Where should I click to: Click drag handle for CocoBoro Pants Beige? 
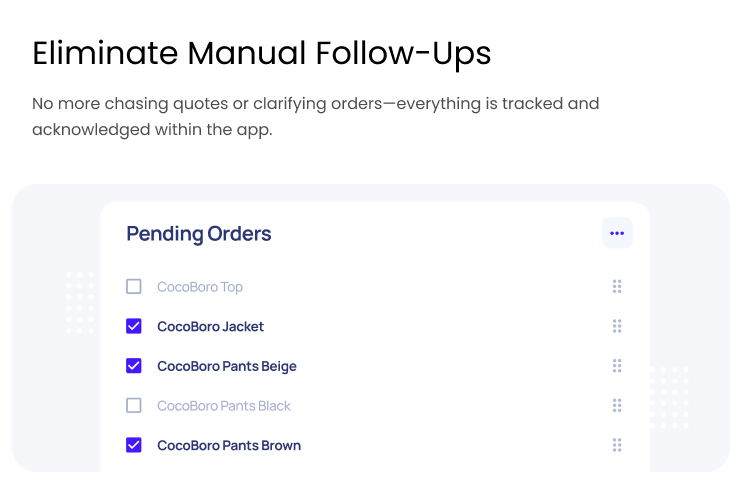[617, 366]
